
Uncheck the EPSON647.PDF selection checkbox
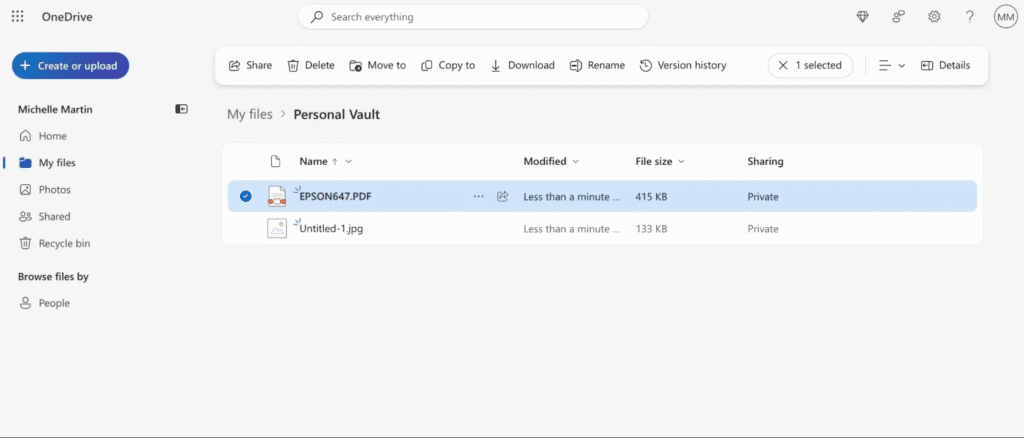coord(246,197)
